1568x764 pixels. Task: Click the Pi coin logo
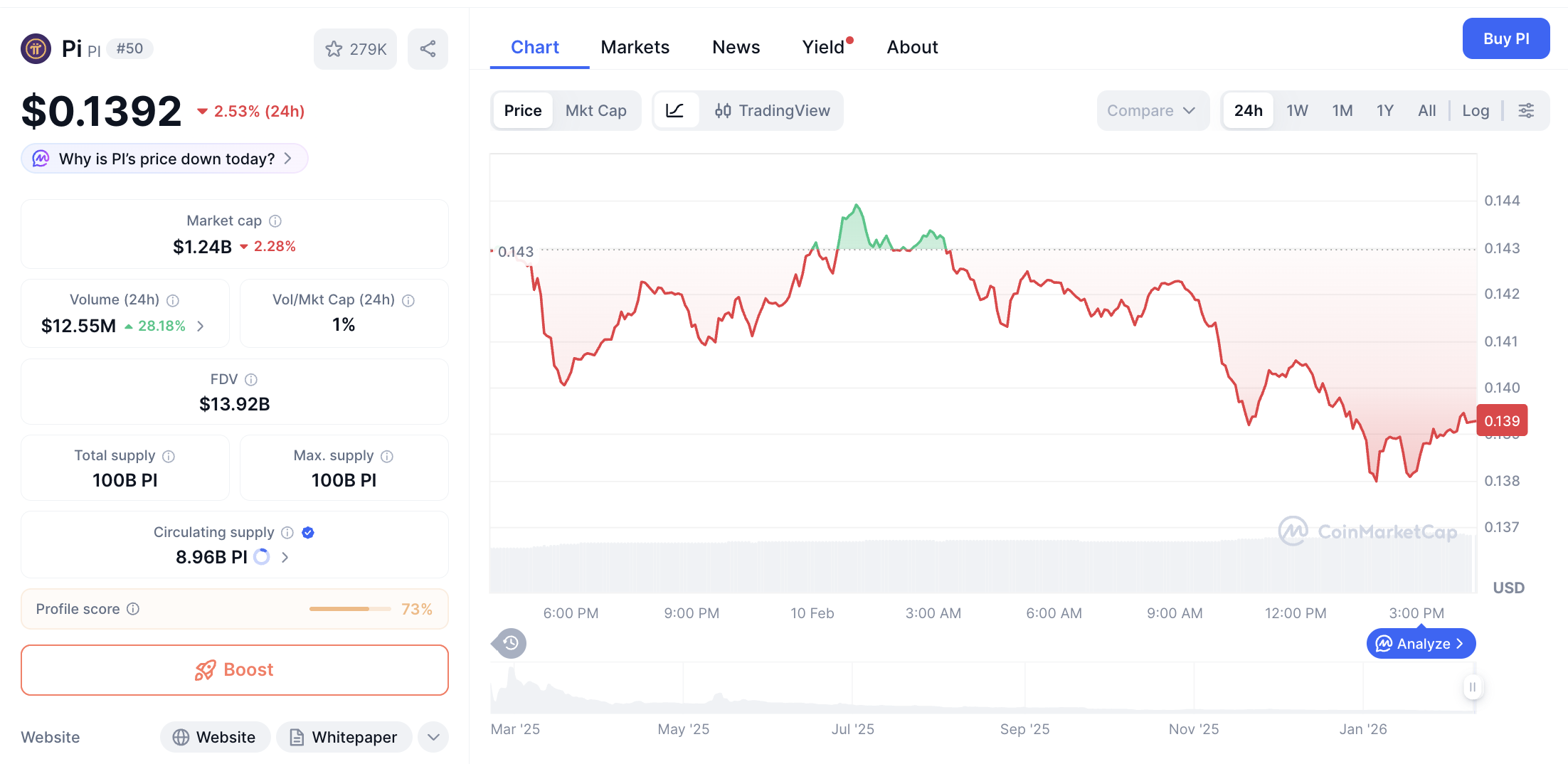[x=36, y=48]
